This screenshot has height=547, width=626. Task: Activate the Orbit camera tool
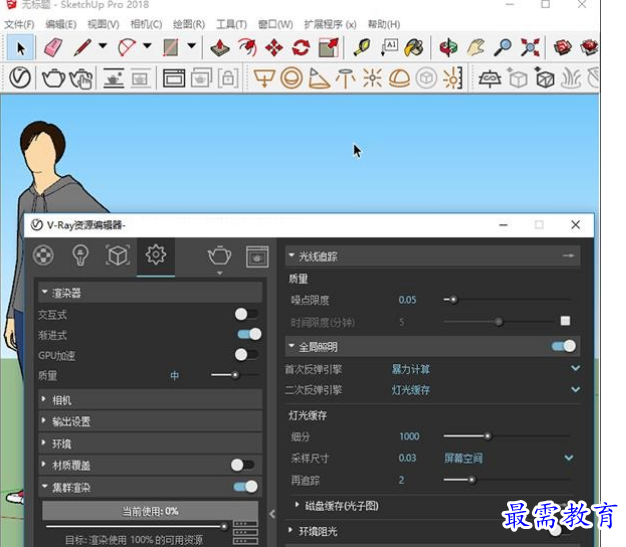click(x=448, y=48)
